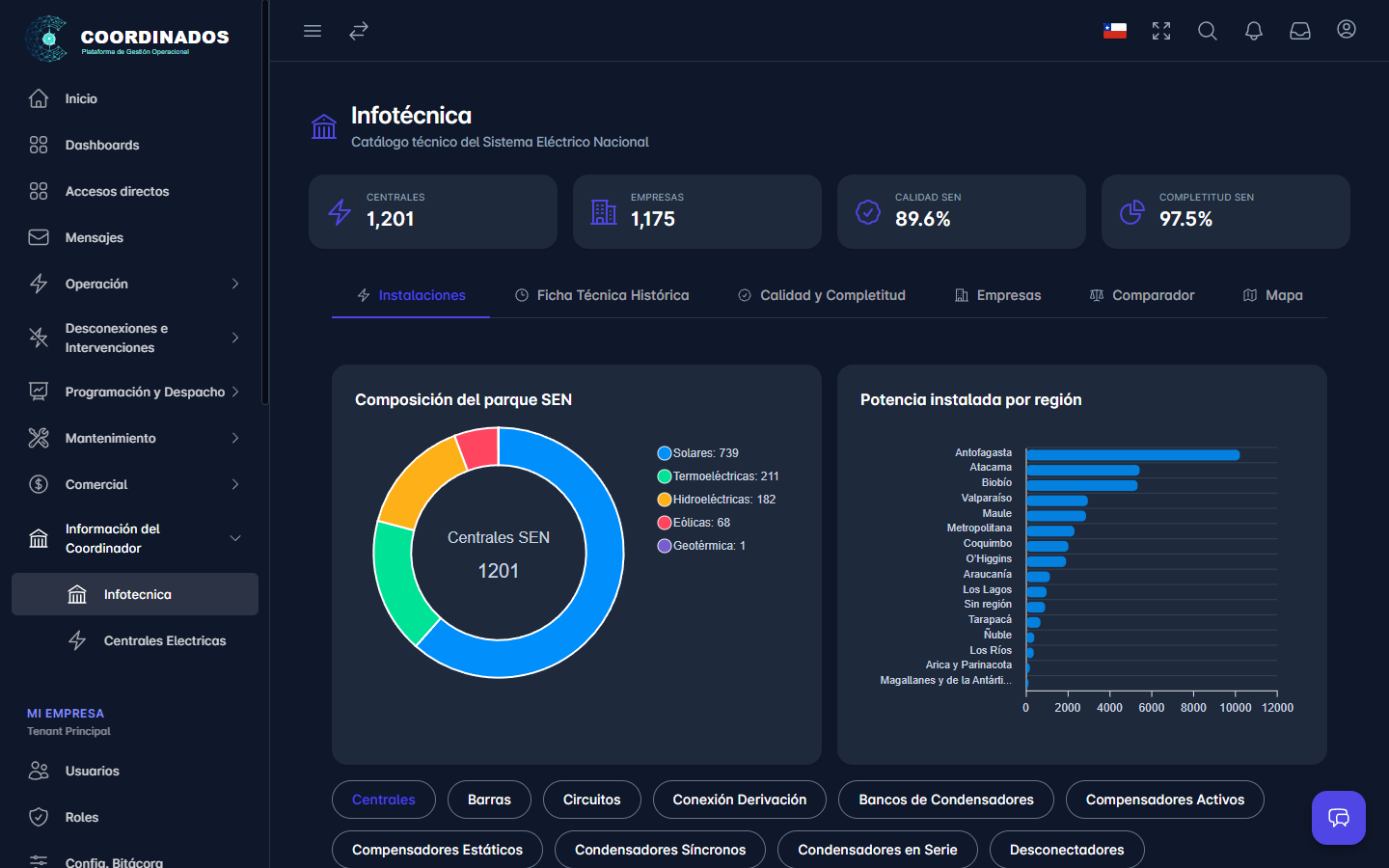
Task: Toggle Termoeléctricas legend entry
Action: tap(719, 476)
